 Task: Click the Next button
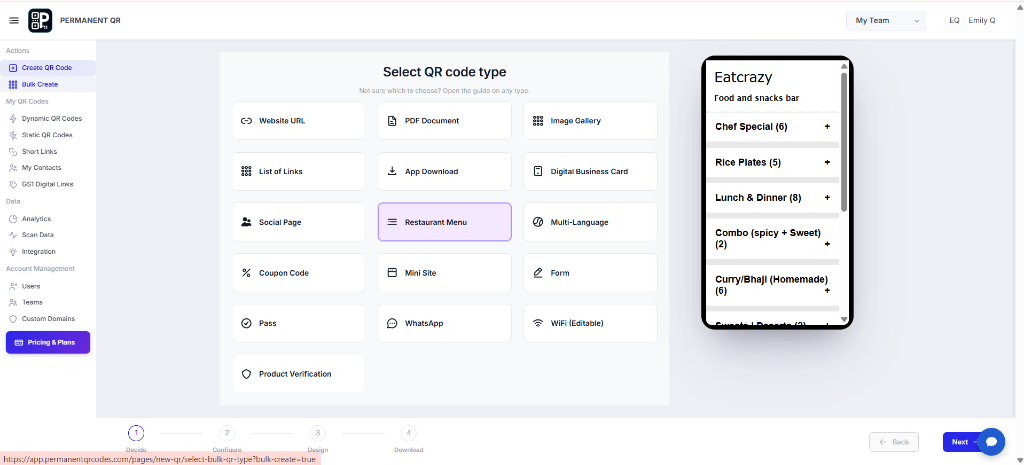click(x=962, y=442)
